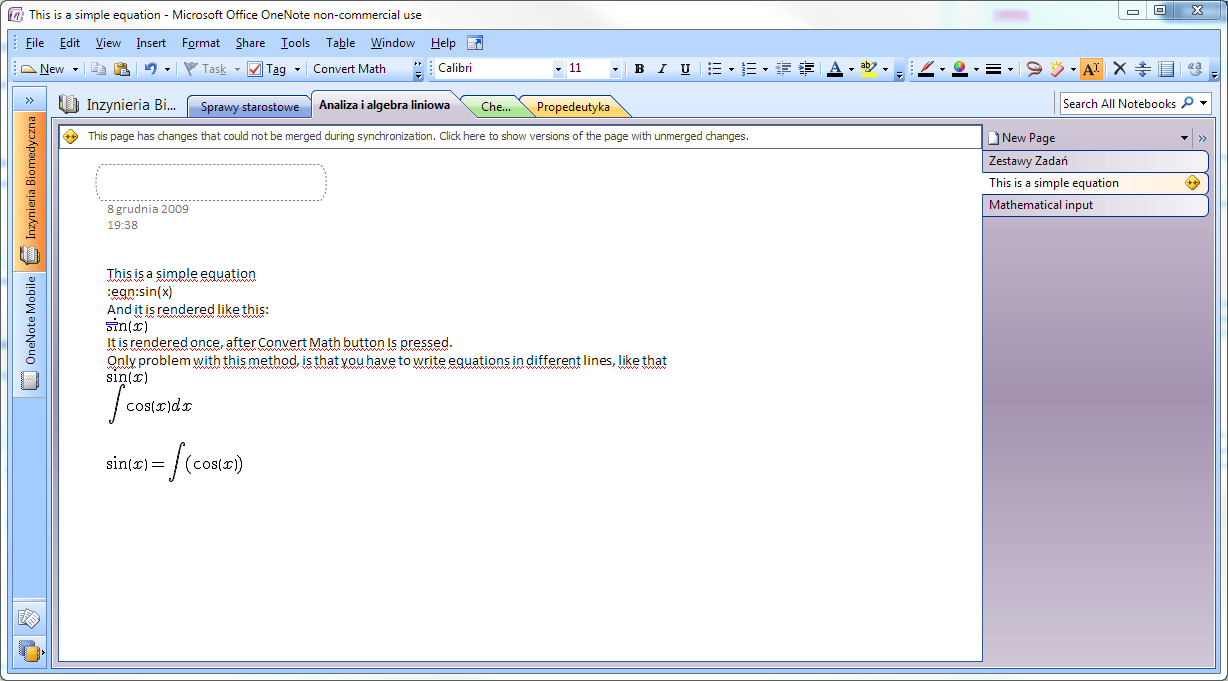
Task: Click the Convert Math button
Action: pyautogui.click(x=349, y=69)
